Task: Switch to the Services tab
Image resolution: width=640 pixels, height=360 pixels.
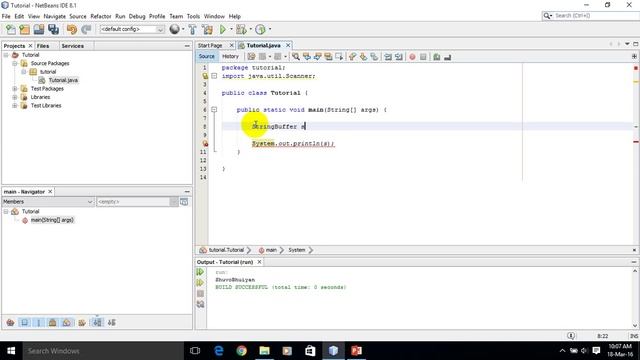Action: [x=73, y=46]
